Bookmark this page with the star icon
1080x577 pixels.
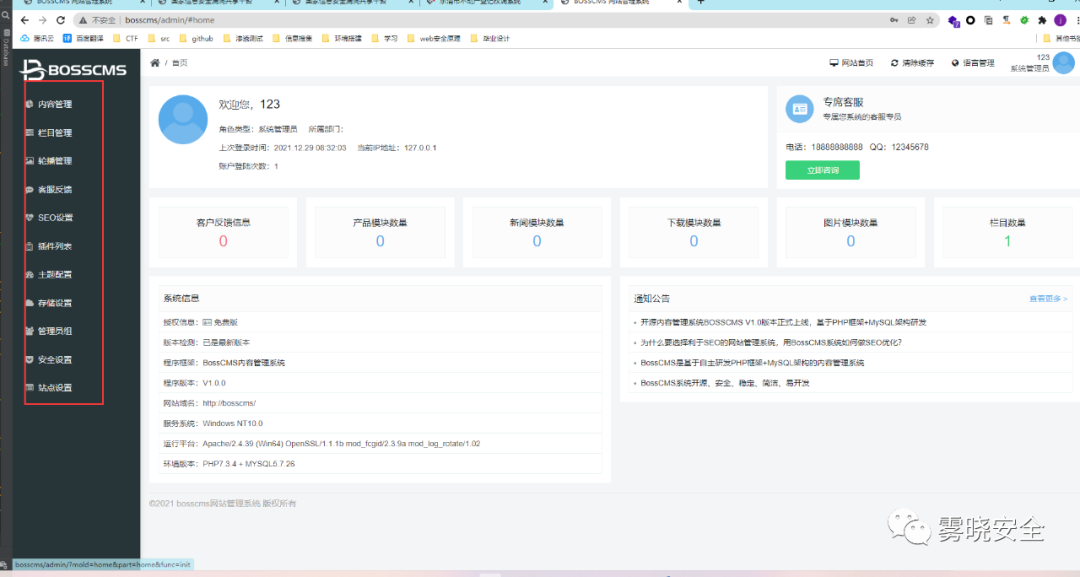pos(930,21)
